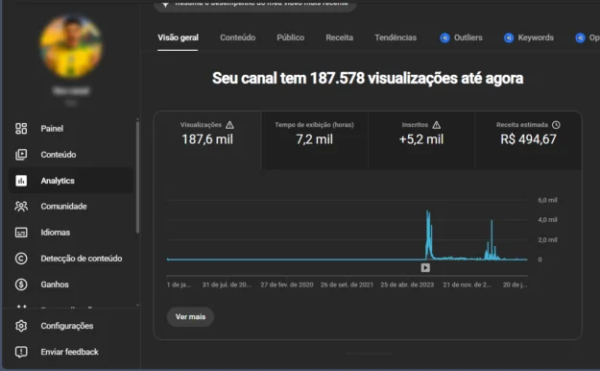
Task: Click the Ver mais button
Action: [x=190, y=317]
